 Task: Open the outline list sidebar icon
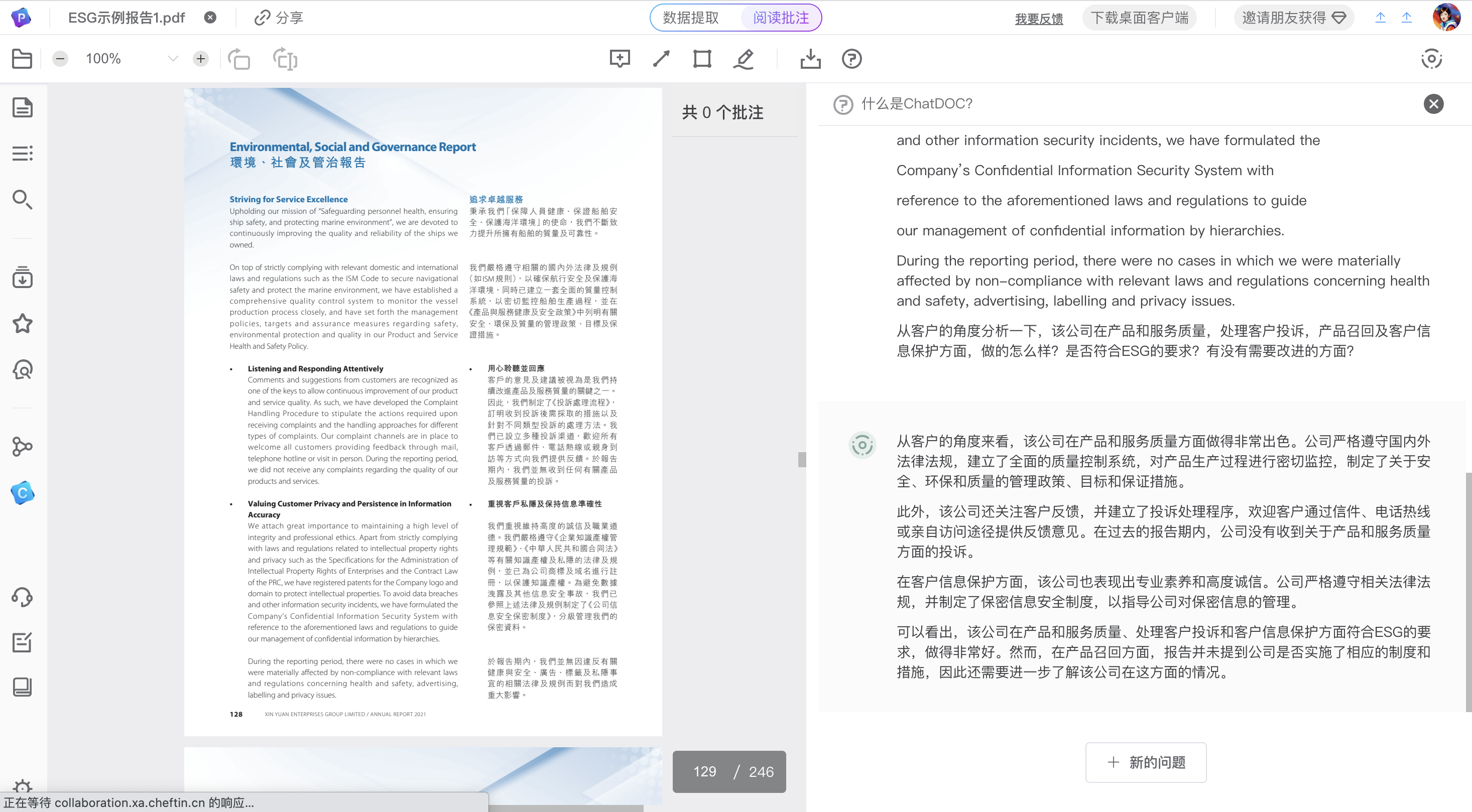(22, 153)
